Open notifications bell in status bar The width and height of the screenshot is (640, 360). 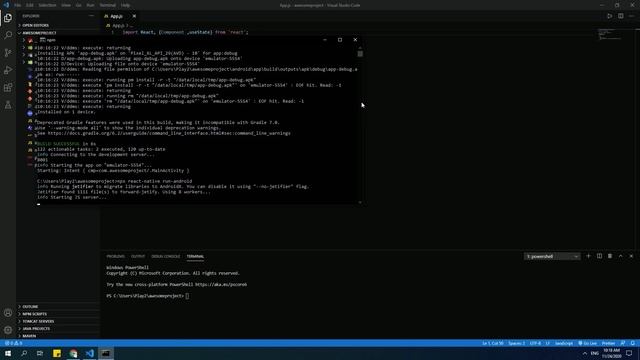632,343
